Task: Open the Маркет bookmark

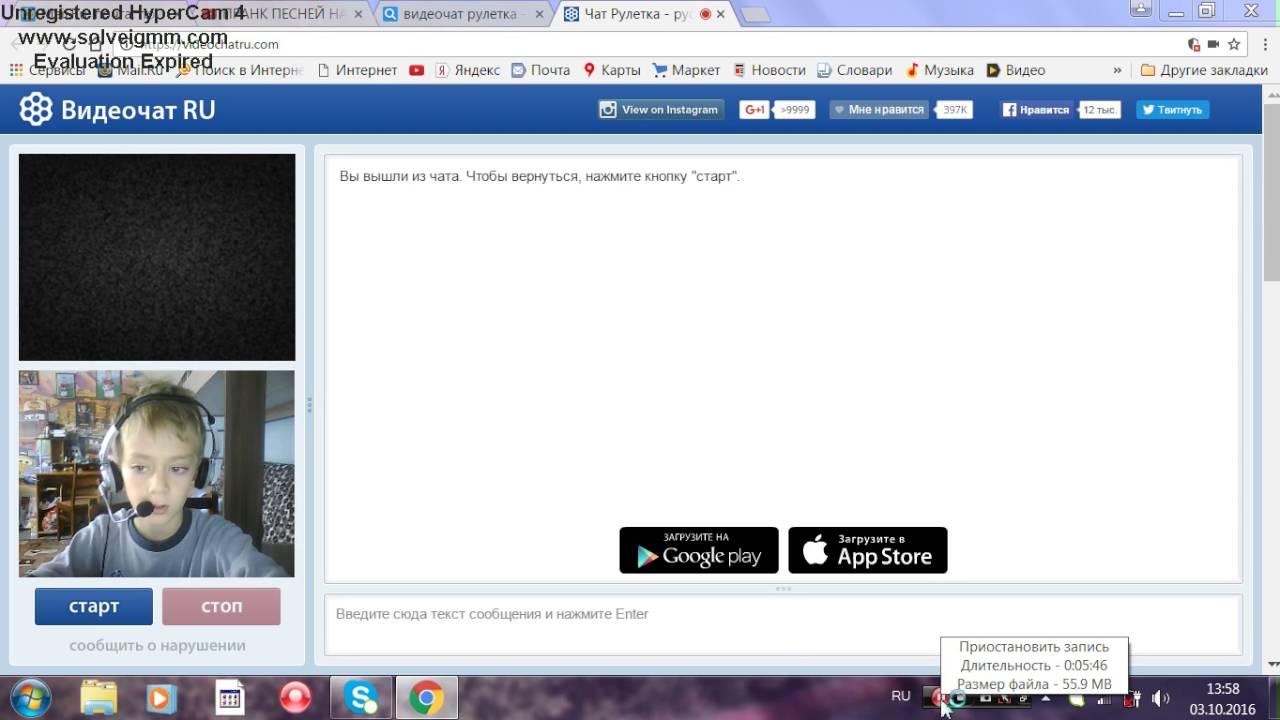Action: (x=686, y=70)
